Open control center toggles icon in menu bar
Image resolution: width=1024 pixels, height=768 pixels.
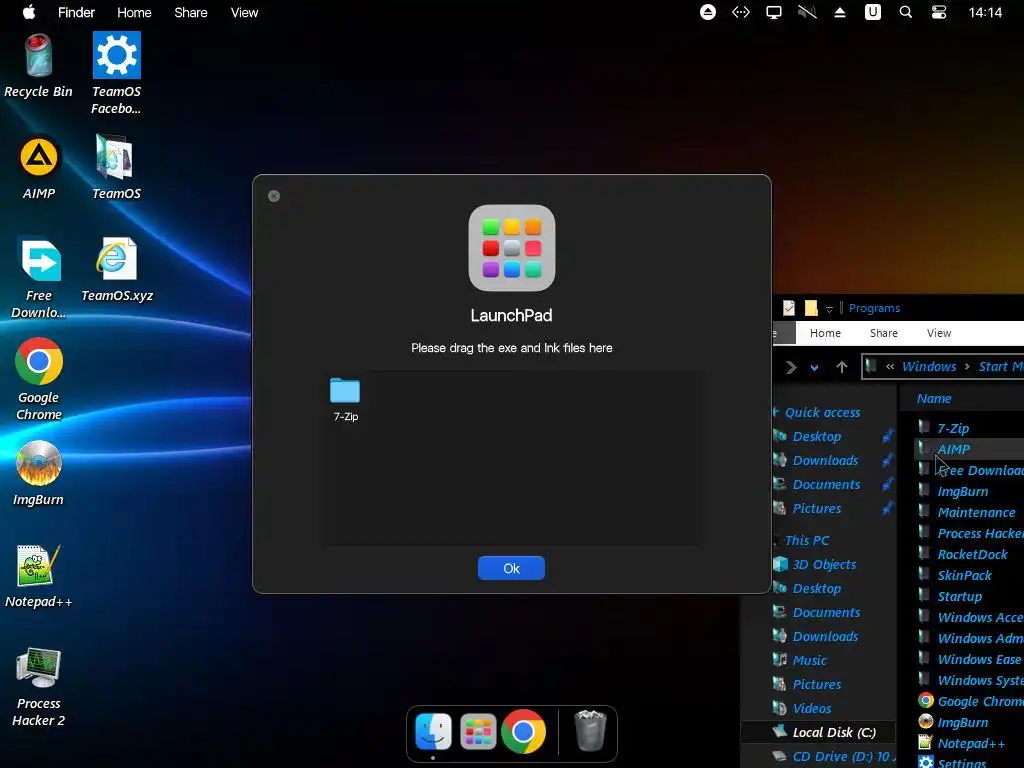point(939,12)
